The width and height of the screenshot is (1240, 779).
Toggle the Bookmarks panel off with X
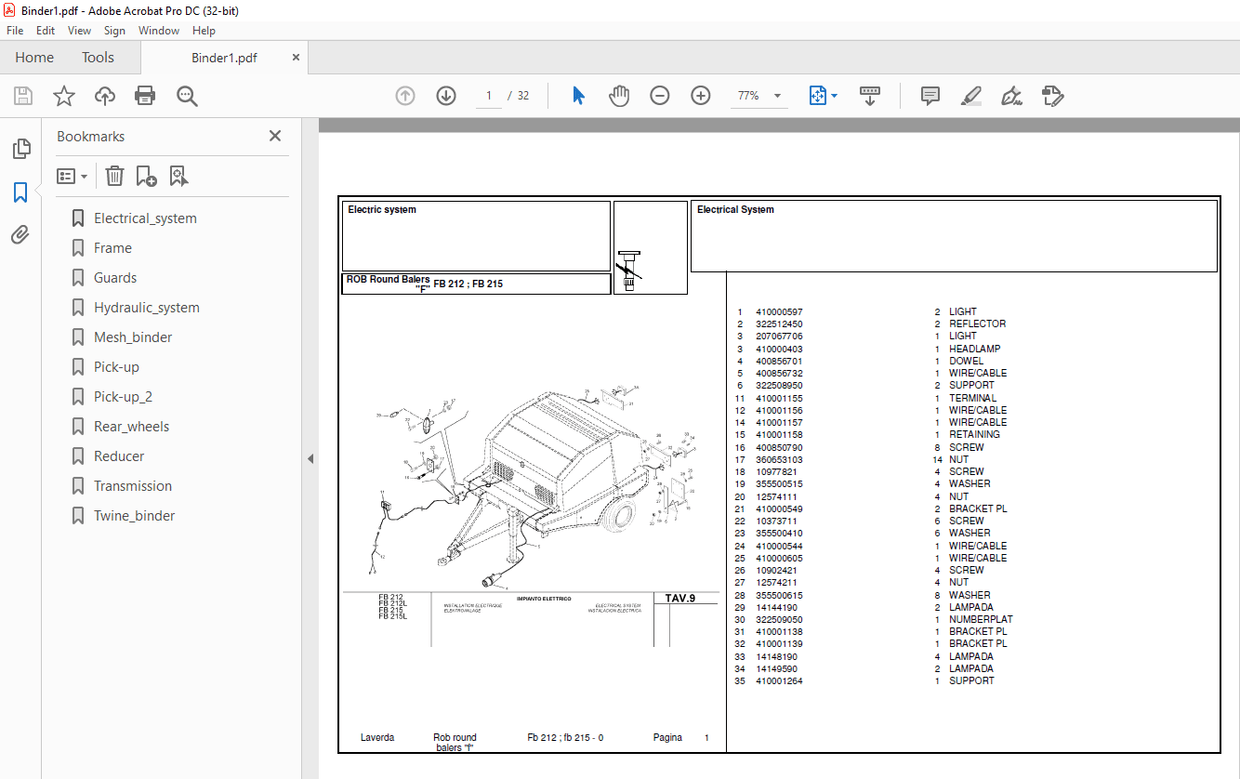[x=275, y=135]
